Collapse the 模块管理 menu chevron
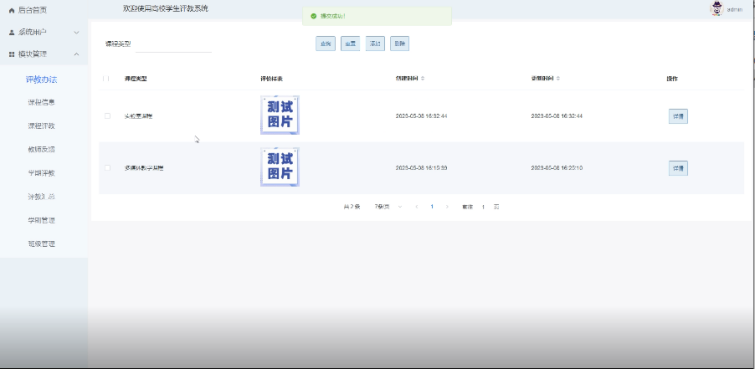The image size is (756, 370). coord(76,55)
